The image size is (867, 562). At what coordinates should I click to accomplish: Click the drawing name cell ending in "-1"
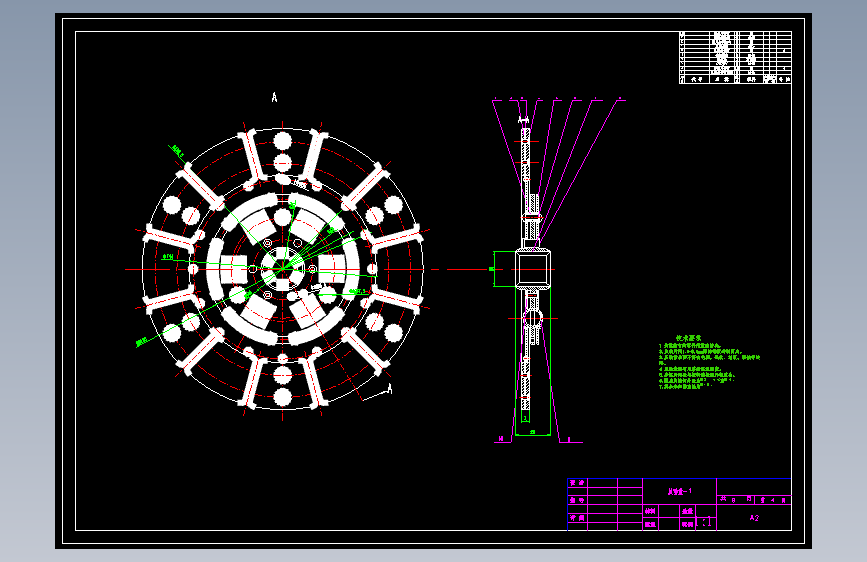[x=680, y=491]
